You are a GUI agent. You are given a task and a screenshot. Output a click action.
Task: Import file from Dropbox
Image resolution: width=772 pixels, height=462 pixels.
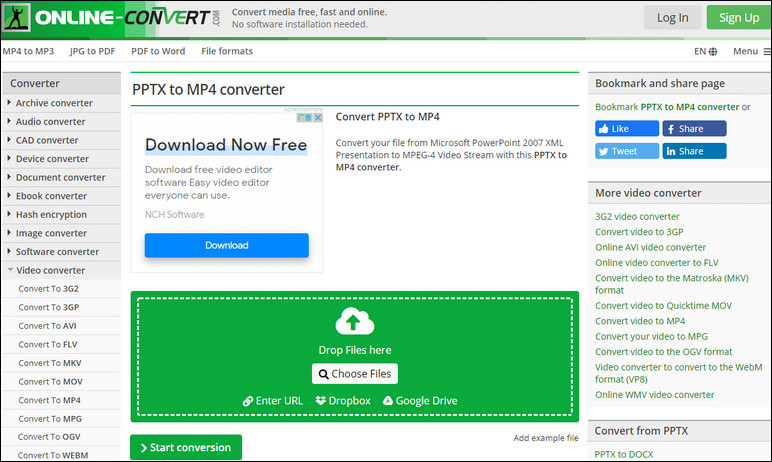343,401
